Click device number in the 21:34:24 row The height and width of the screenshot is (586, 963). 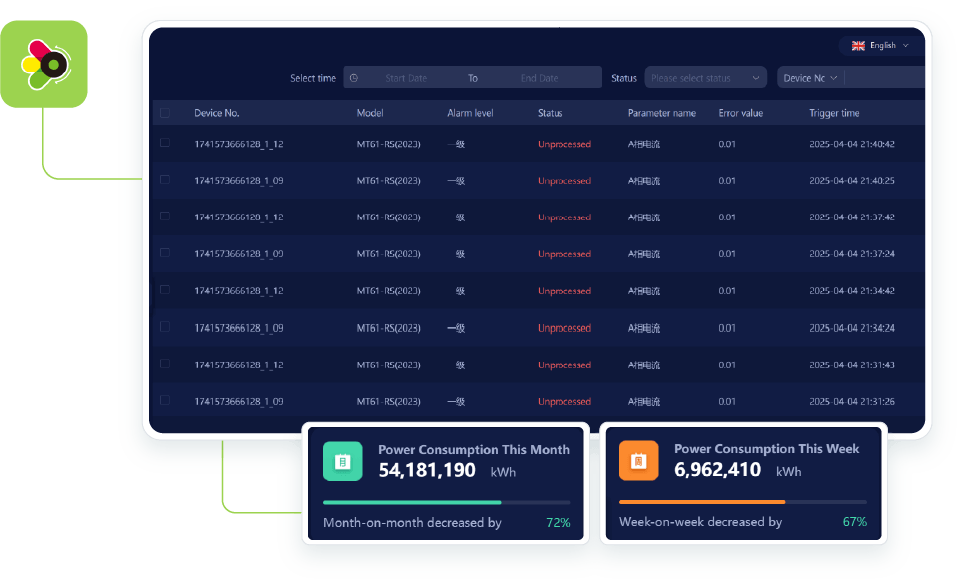[x=238, y=328]
